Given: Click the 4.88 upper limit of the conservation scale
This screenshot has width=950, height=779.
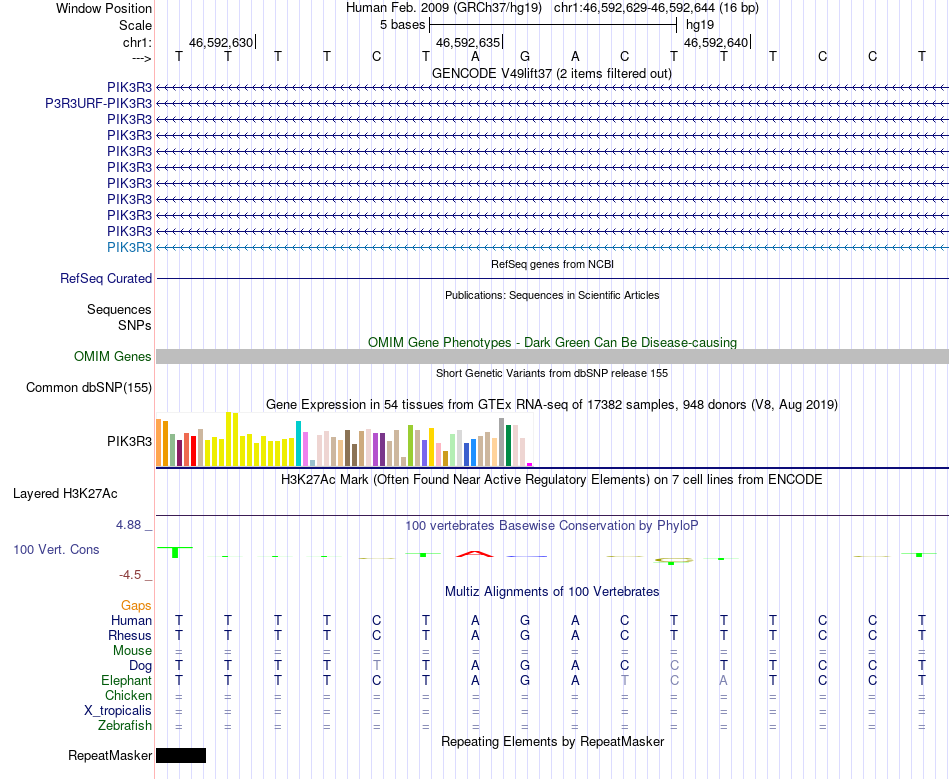Looking at the screenshot, I should tap(128, 525).
